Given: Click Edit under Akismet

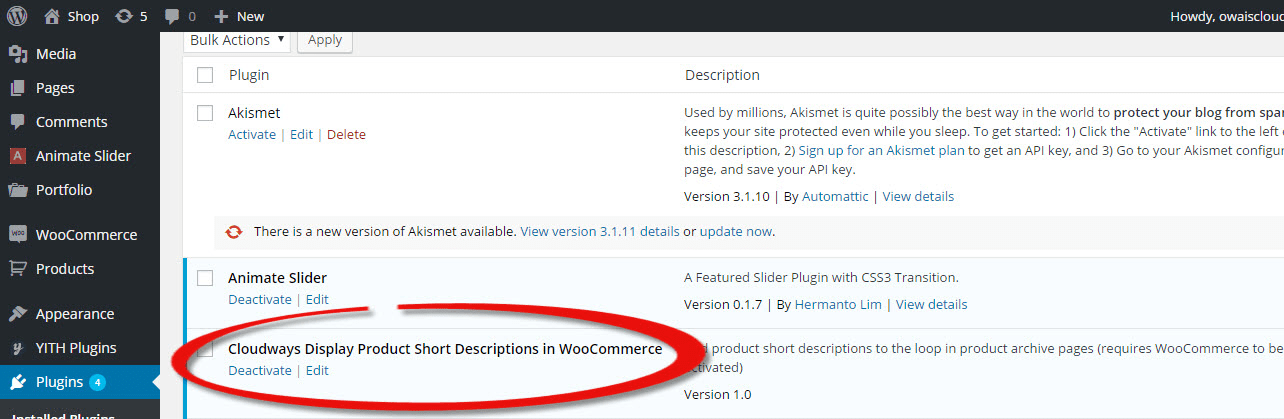Looking at the screenshot, I should tap(301, 135).
